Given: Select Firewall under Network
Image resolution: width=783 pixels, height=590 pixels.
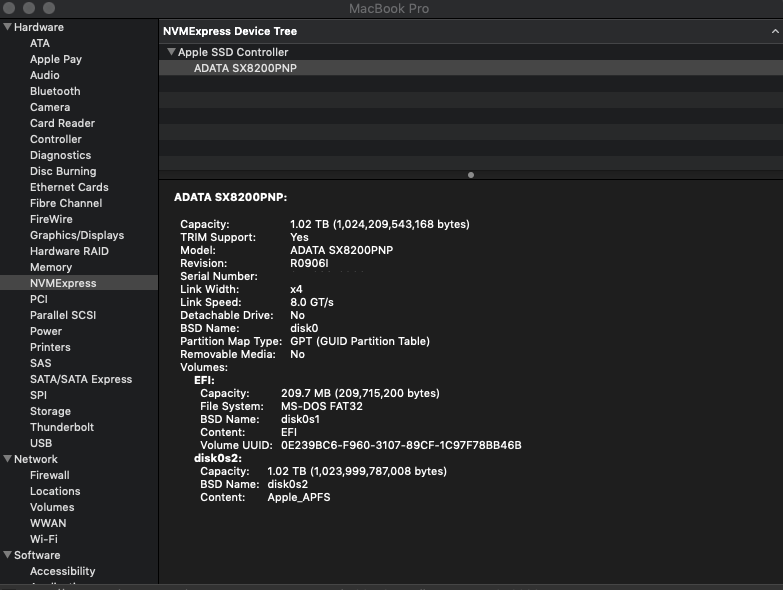Looking at the screenshot, I should pyautogui.click(x=49, y=475).
